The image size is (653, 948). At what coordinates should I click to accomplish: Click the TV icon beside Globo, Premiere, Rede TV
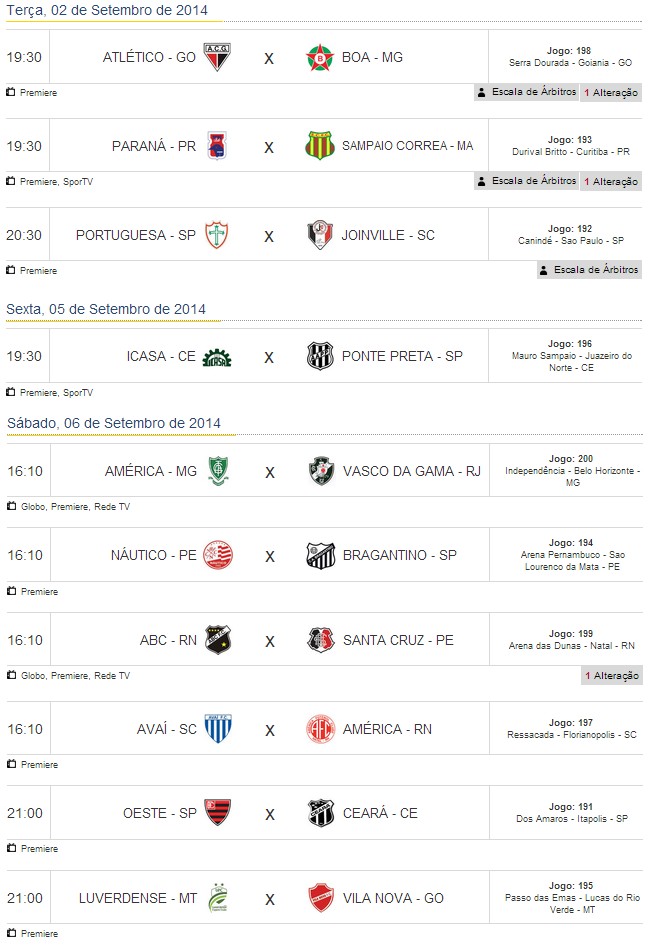(11, 507)
